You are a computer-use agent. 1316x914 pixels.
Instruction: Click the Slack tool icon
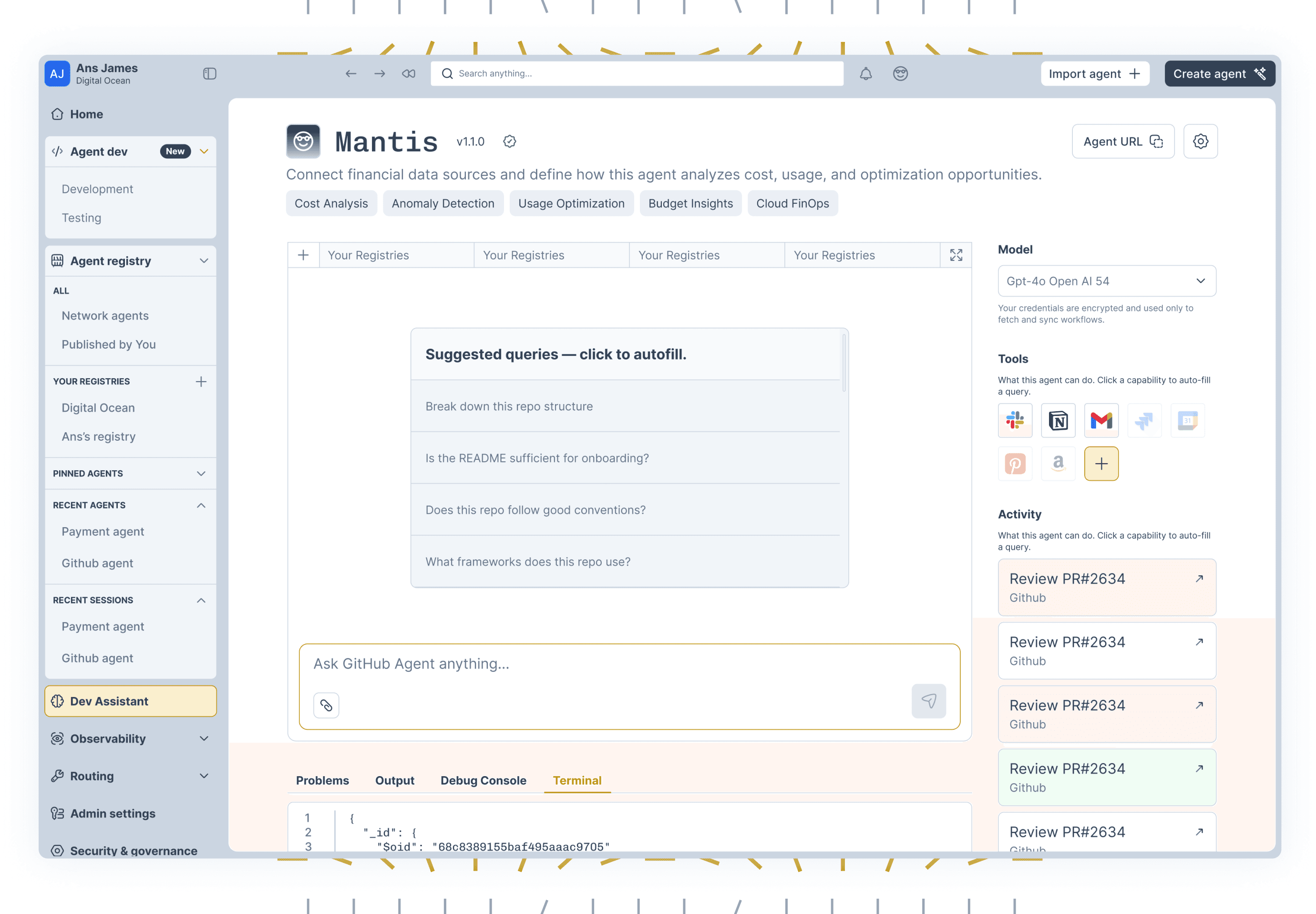point(1014,420)
